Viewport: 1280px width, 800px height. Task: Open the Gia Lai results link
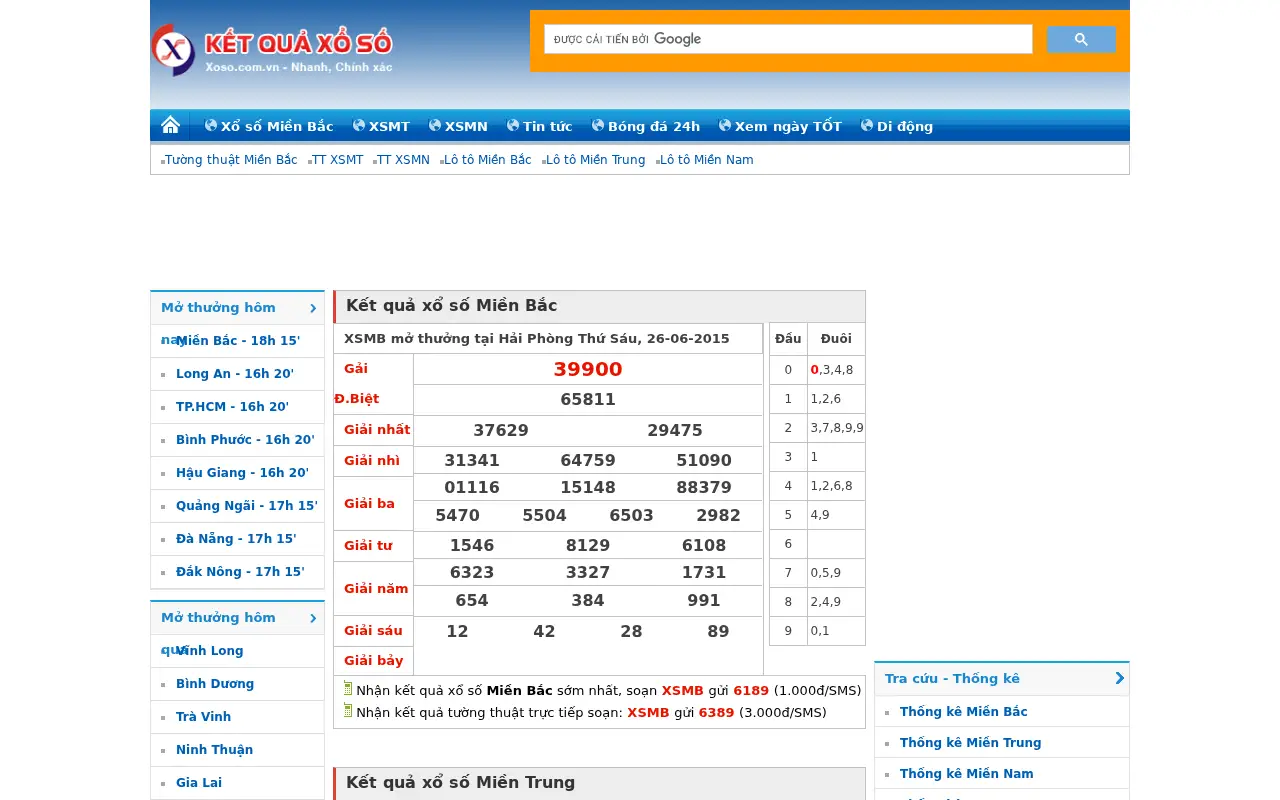(199, 783)
